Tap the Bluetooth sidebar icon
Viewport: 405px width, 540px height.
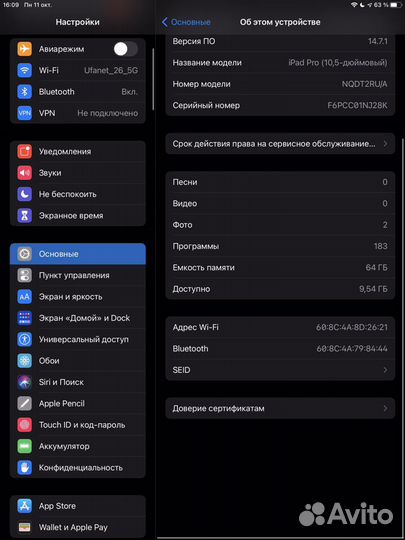click(24, 92)
